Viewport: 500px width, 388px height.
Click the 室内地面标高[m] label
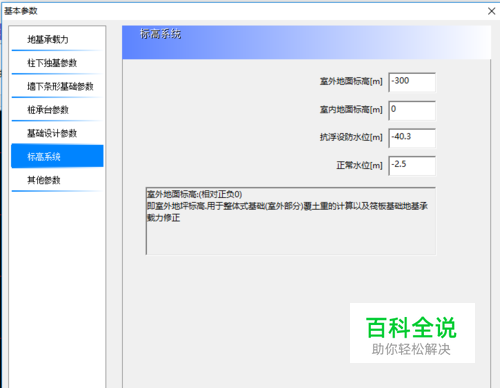pyautogui.click(x=351, y=109)
